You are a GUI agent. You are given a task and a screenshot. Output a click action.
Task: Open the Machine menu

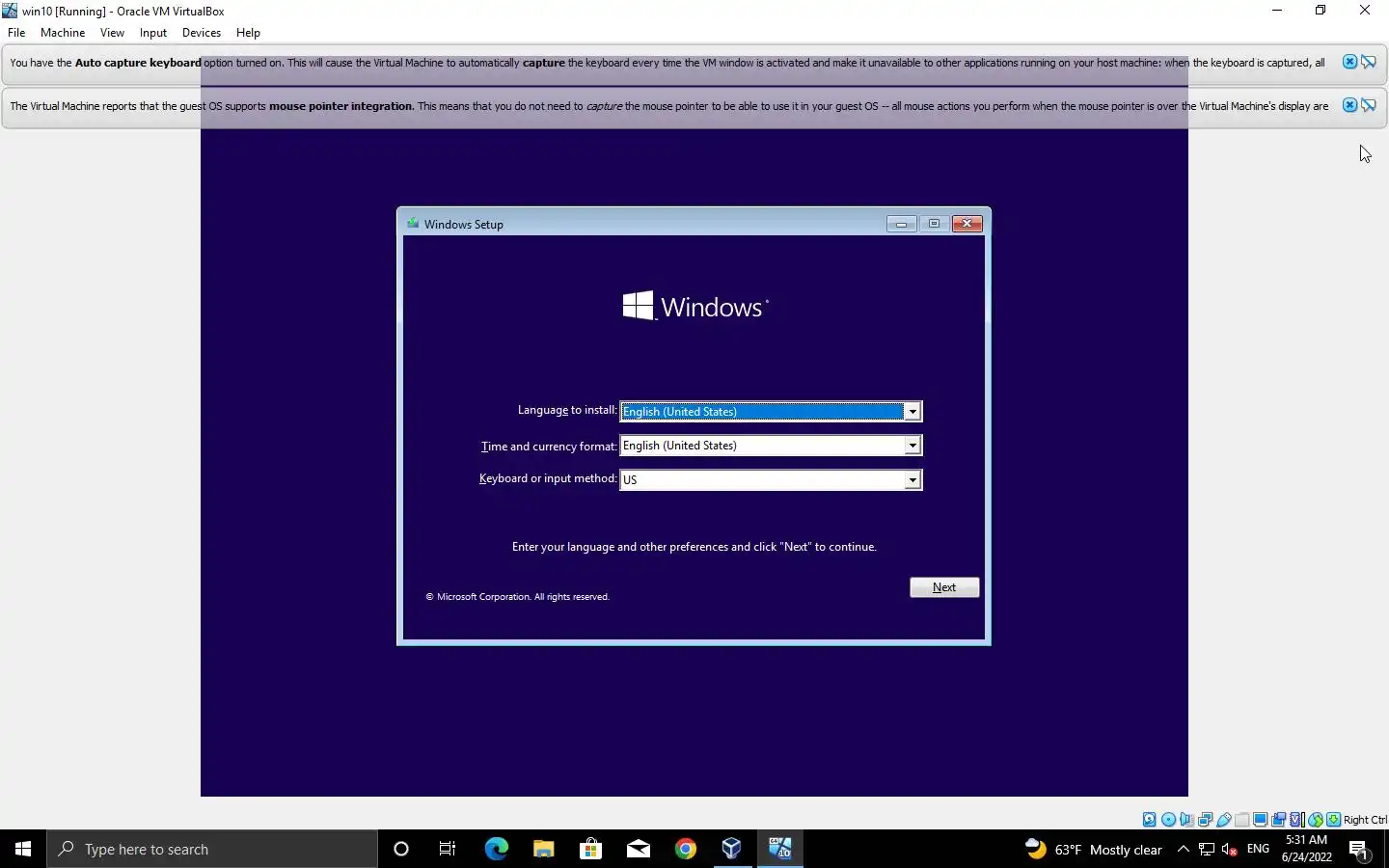coord(63,33)
